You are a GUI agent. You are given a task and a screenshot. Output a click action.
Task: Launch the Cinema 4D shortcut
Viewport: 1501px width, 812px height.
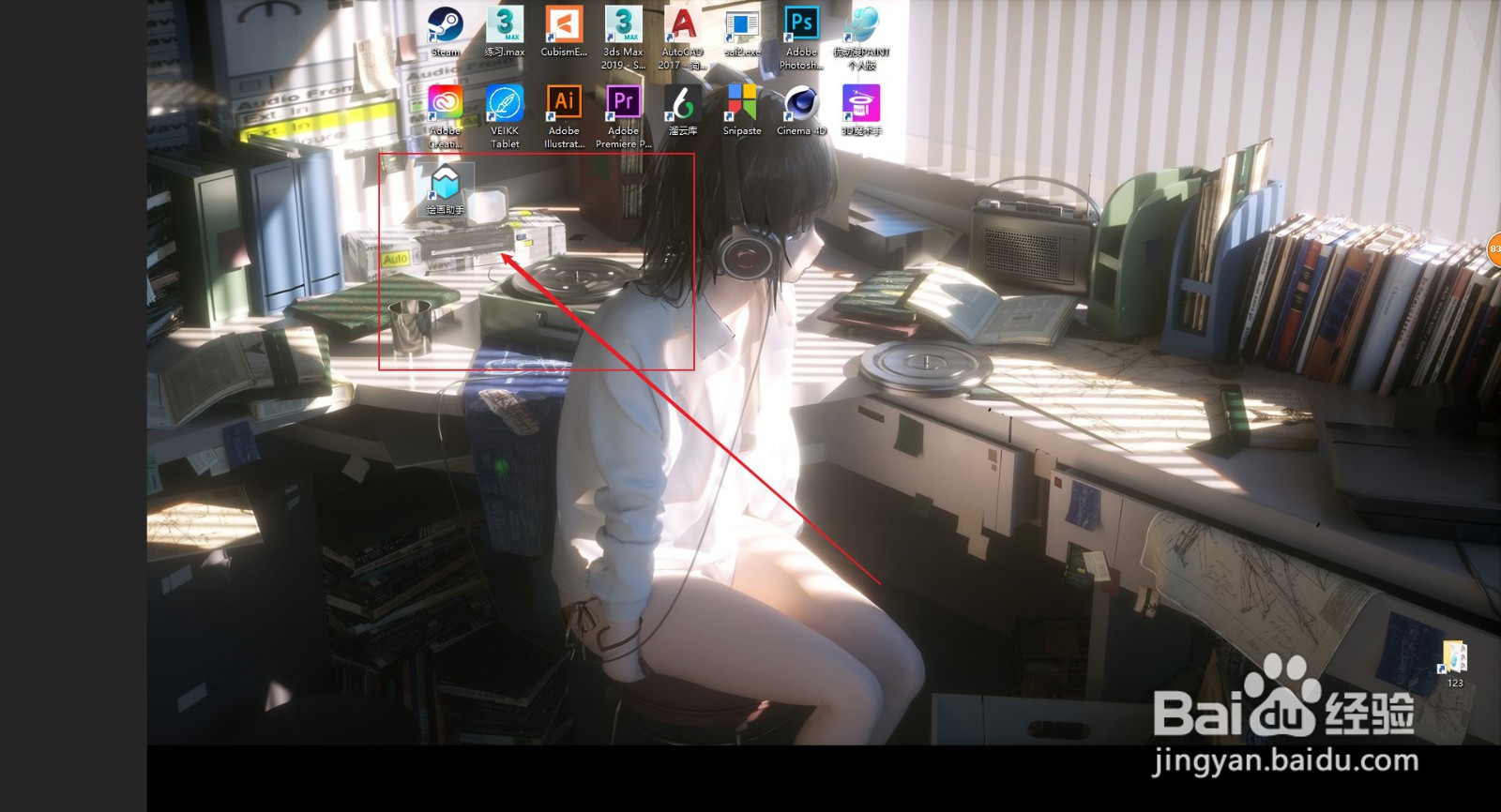[801, 111]
